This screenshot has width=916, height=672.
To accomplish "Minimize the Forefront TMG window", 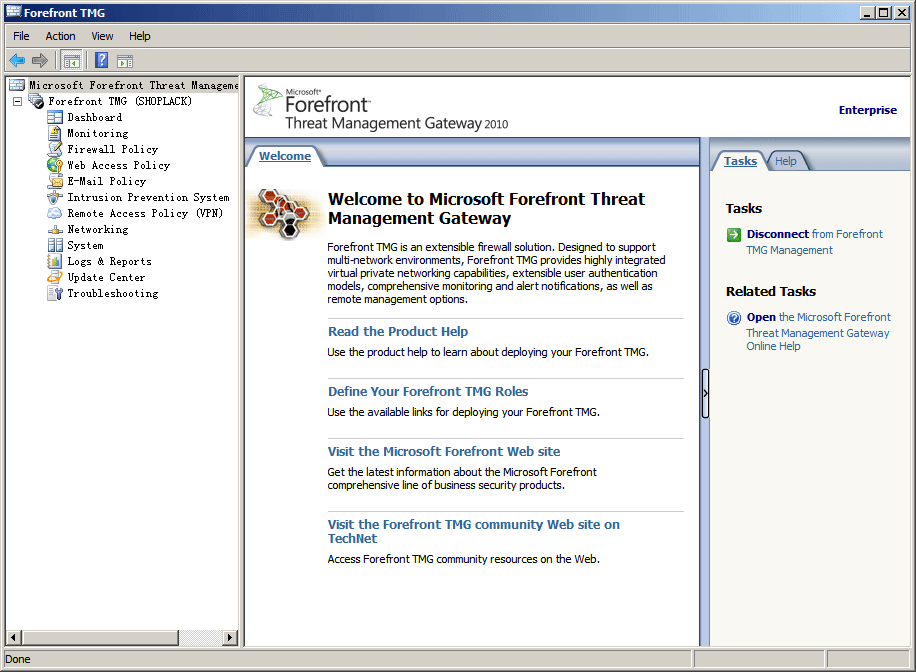I will pyautogui.click(x=868, y=12).
